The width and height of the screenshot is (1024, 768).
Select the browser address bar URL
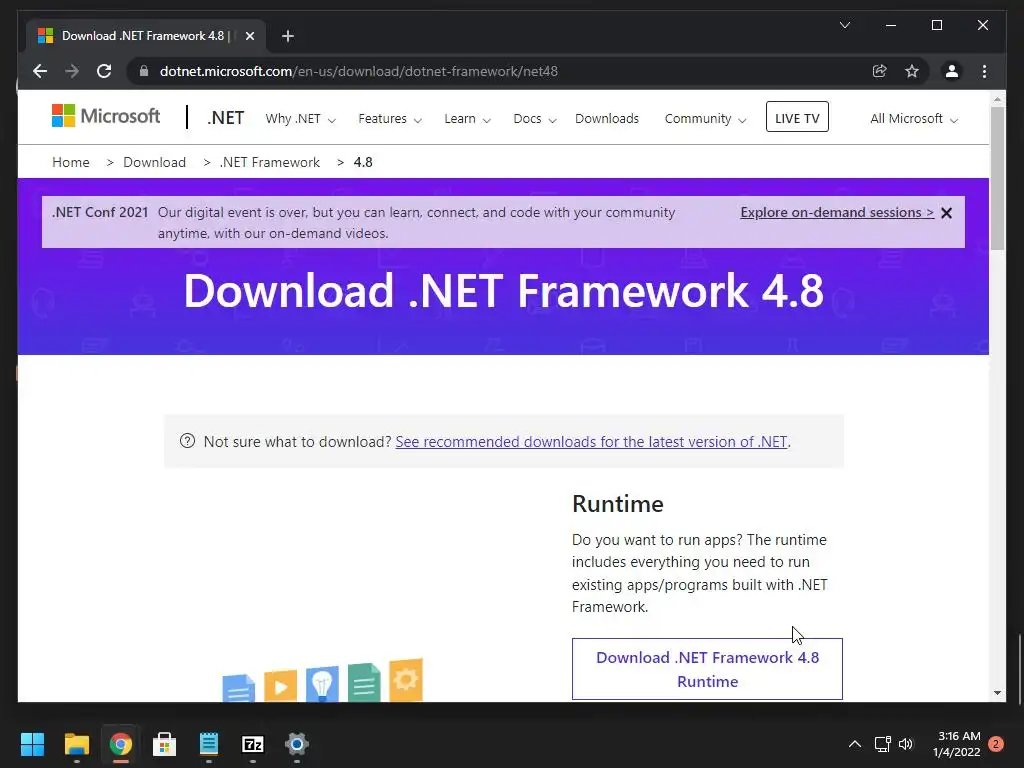[359, 71]
